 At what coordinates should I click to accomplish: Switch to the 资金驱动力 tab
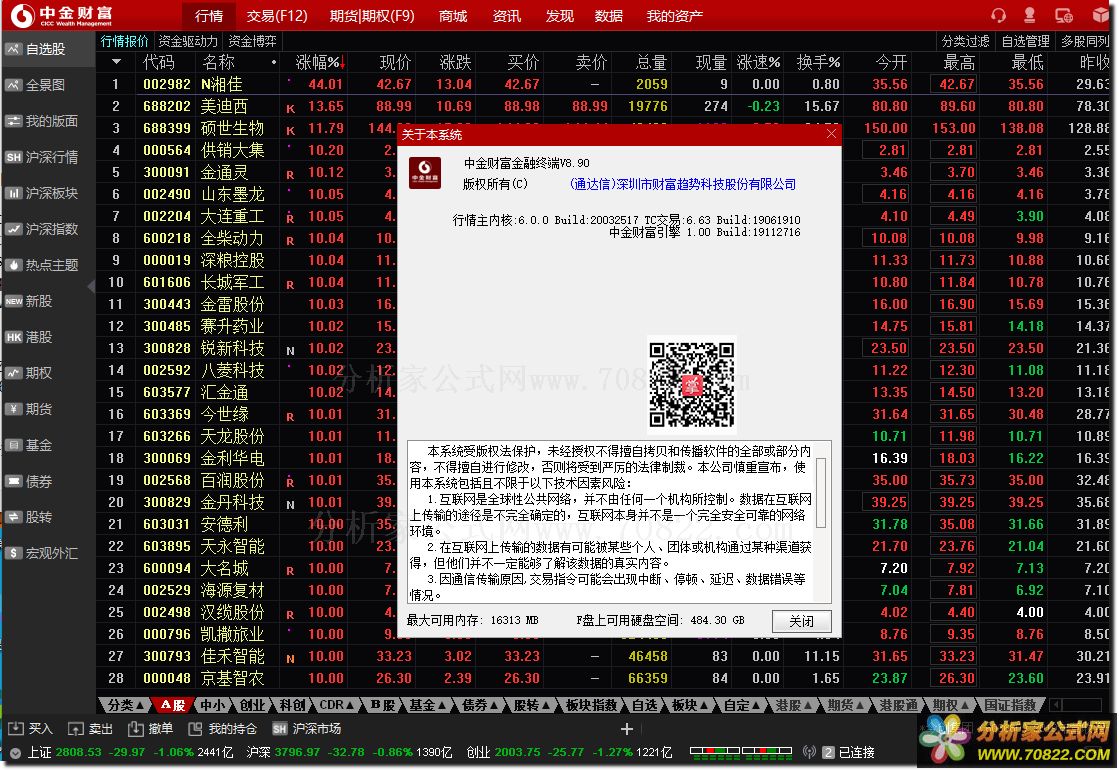tap(188, 41)
